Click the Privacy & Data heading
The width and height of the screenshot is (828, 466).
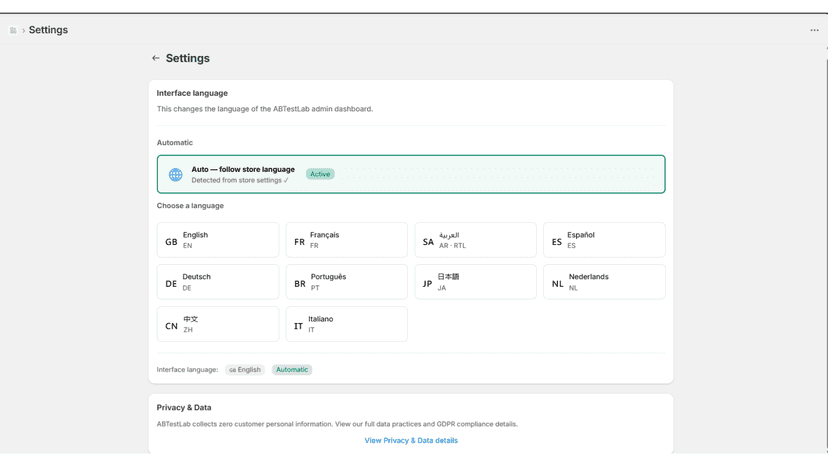[x=184, y=407]
